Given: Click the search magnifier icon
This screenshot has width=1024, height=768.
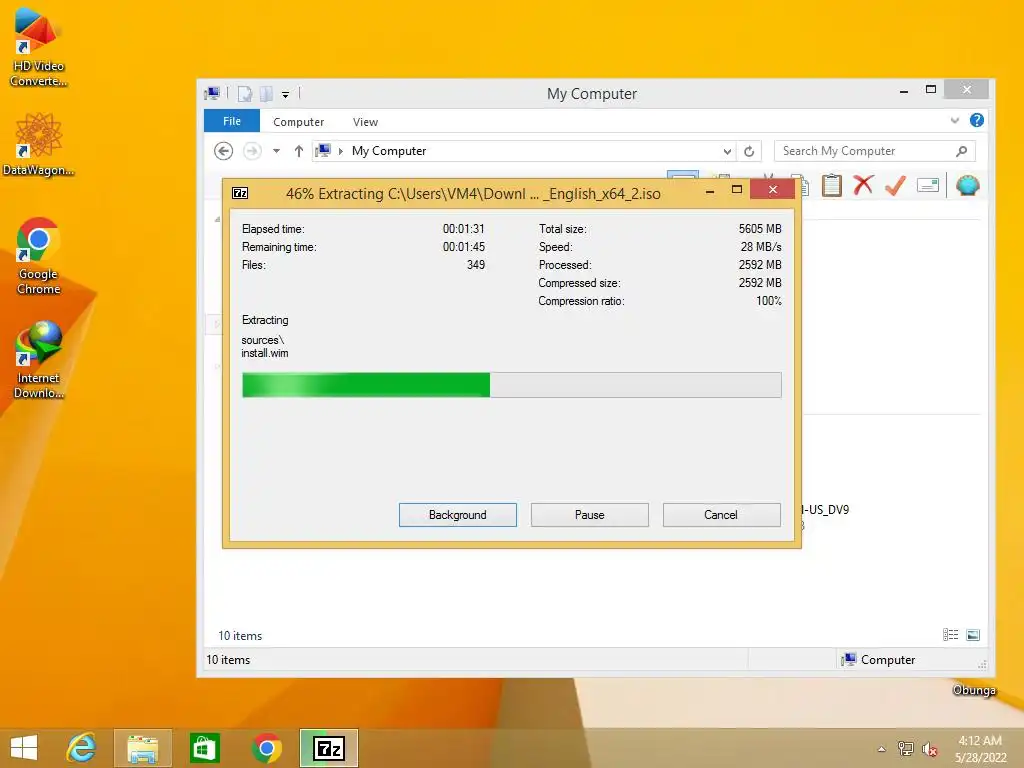Looking at the screenshot, I should (x=961, y=152).
